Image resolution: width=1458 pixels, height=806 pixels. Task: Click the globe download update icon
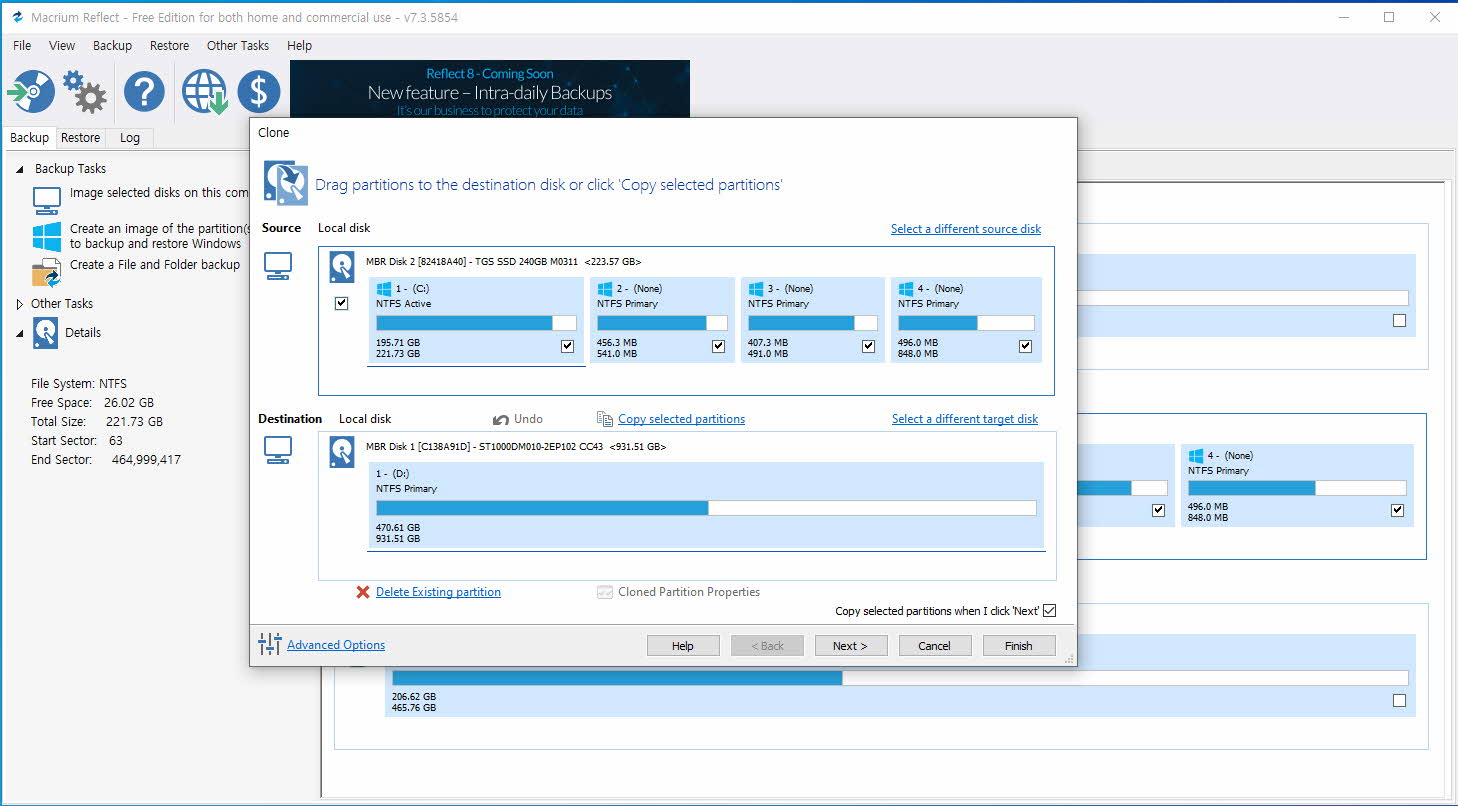pos(205,92)
